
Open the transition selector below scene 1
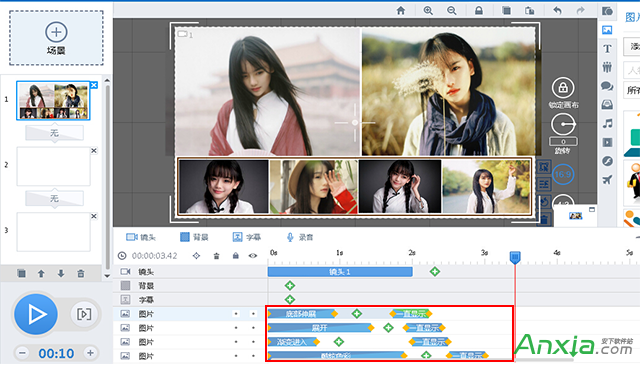coord(55,133)
